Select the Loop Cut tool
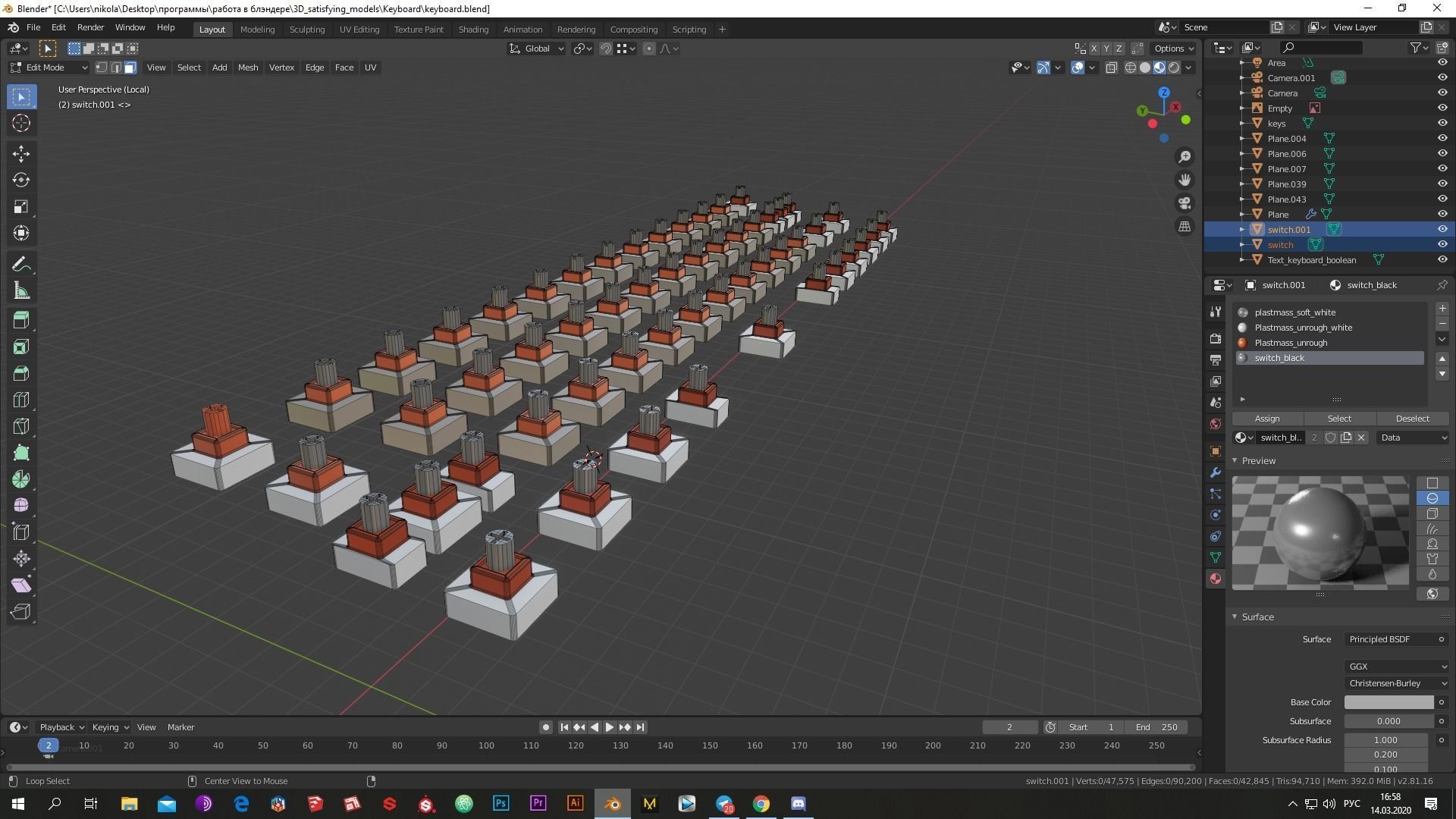The height and width of the screenshot is (819, 1456). (x=21, y=400)
